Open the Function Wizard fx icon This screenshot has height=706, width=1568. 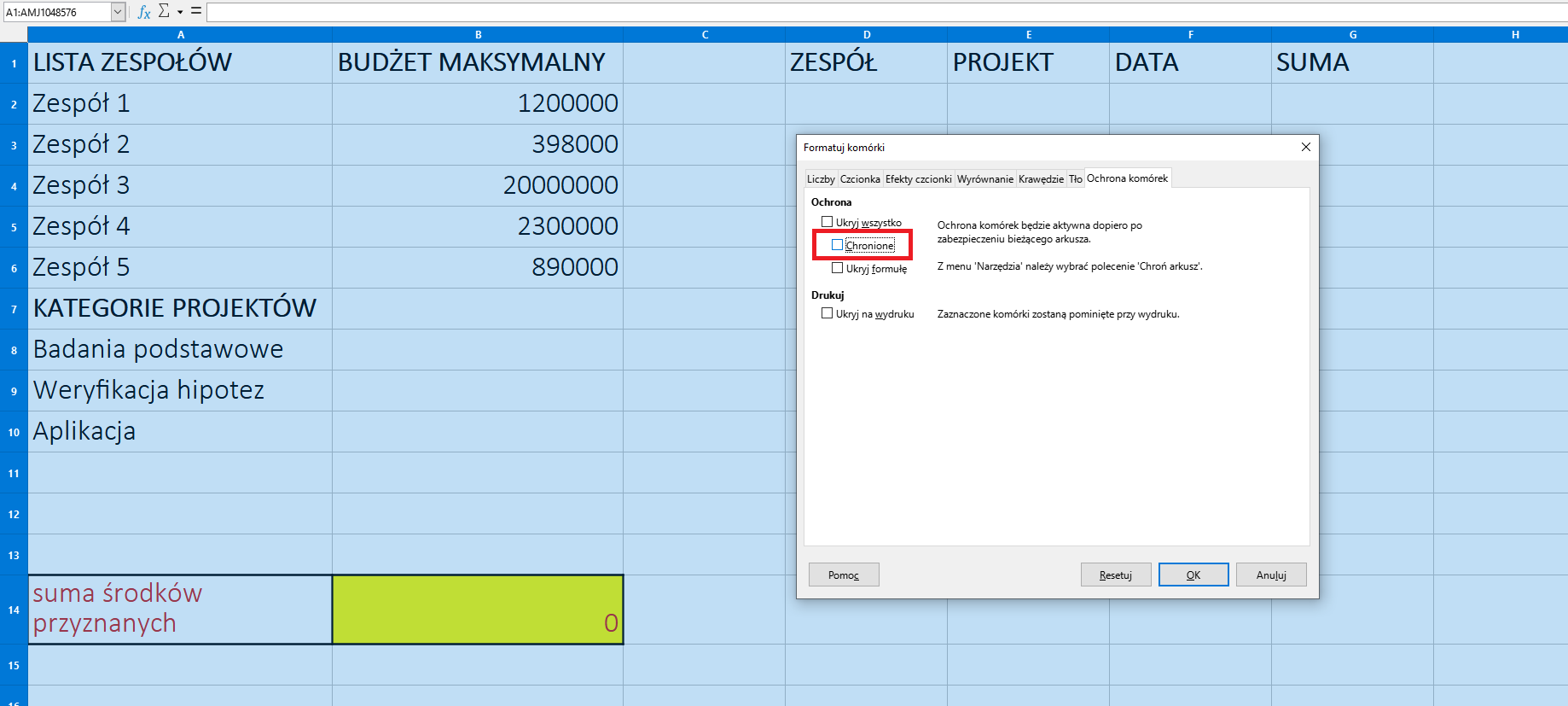[x=144, y=12]
